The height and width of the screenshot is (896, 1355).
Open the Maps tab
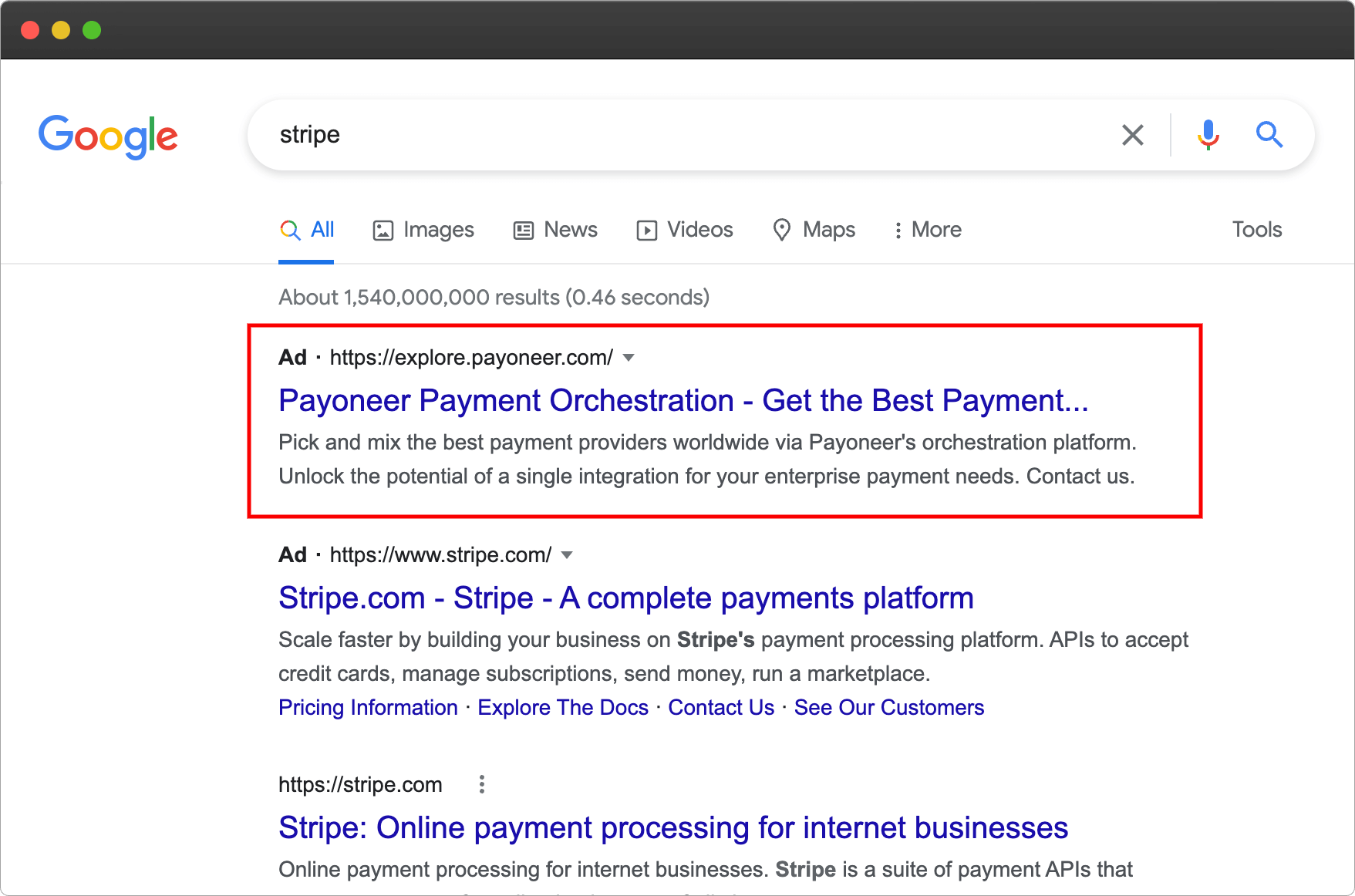click(x=814, y=230)
